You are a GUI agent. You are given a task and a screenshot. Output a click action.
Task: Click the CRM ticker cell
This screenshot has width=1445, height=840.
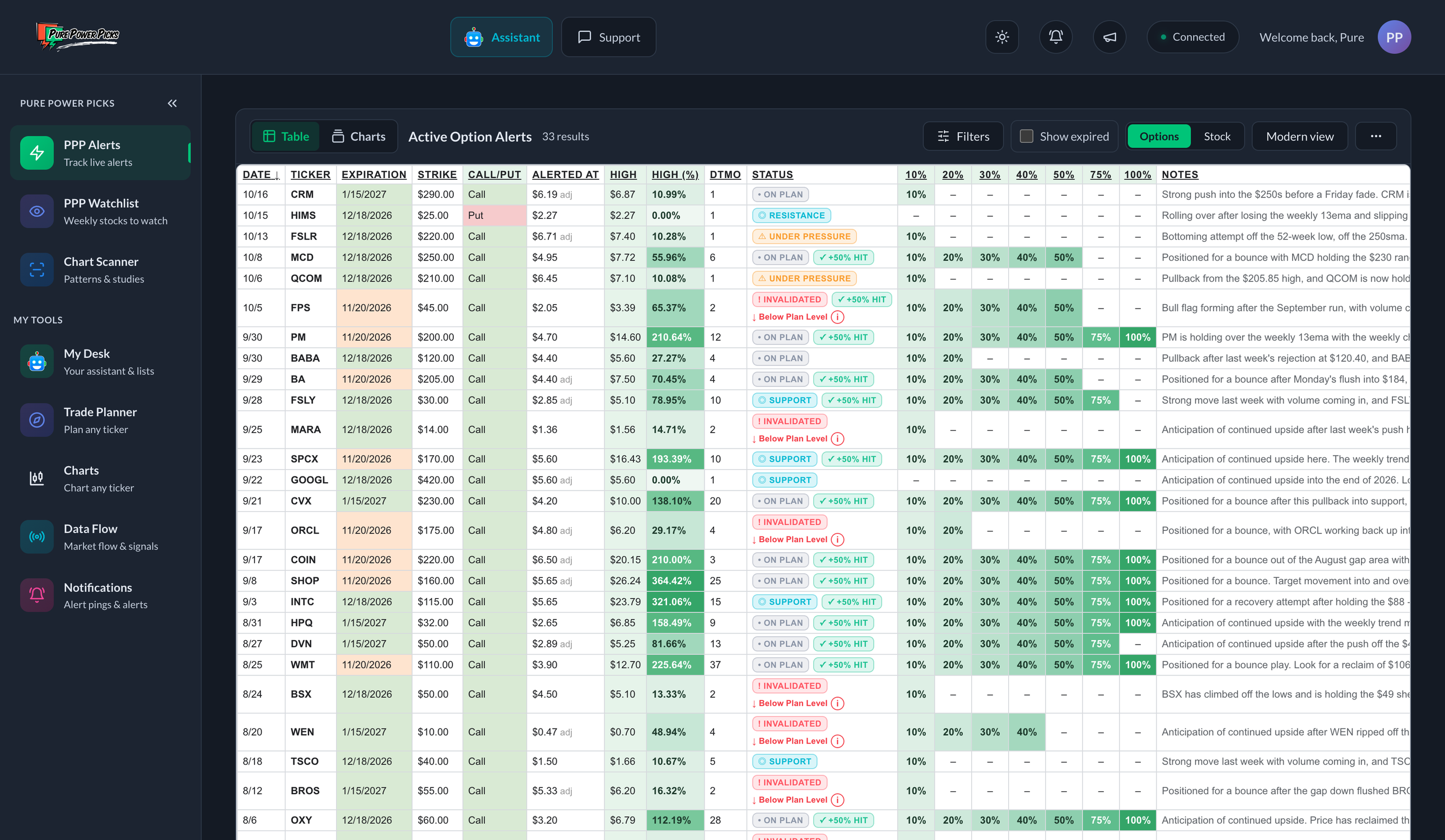pos(310,195)
